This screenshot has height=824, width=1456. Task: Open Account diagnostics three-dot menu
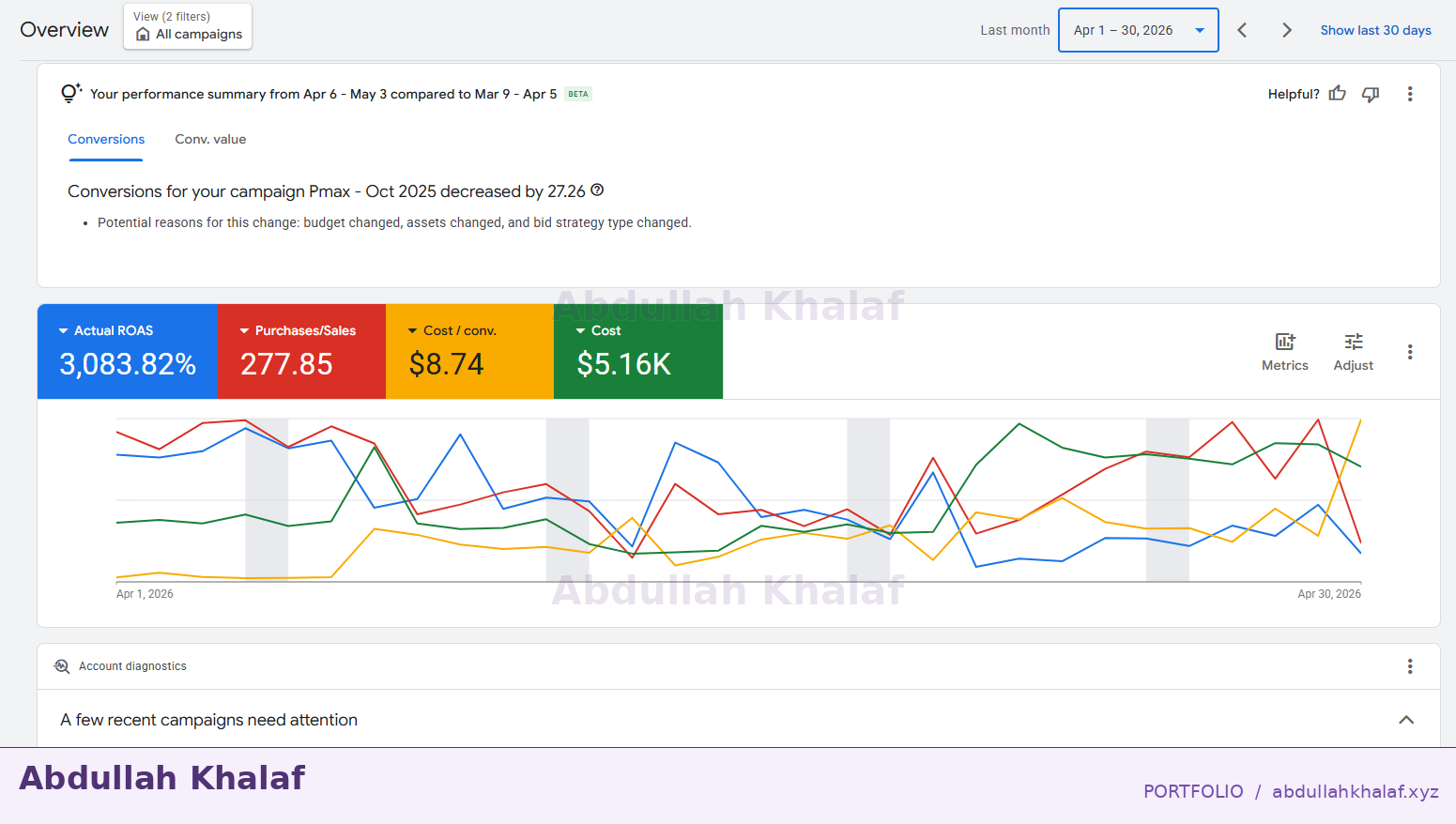(1410, 666)
